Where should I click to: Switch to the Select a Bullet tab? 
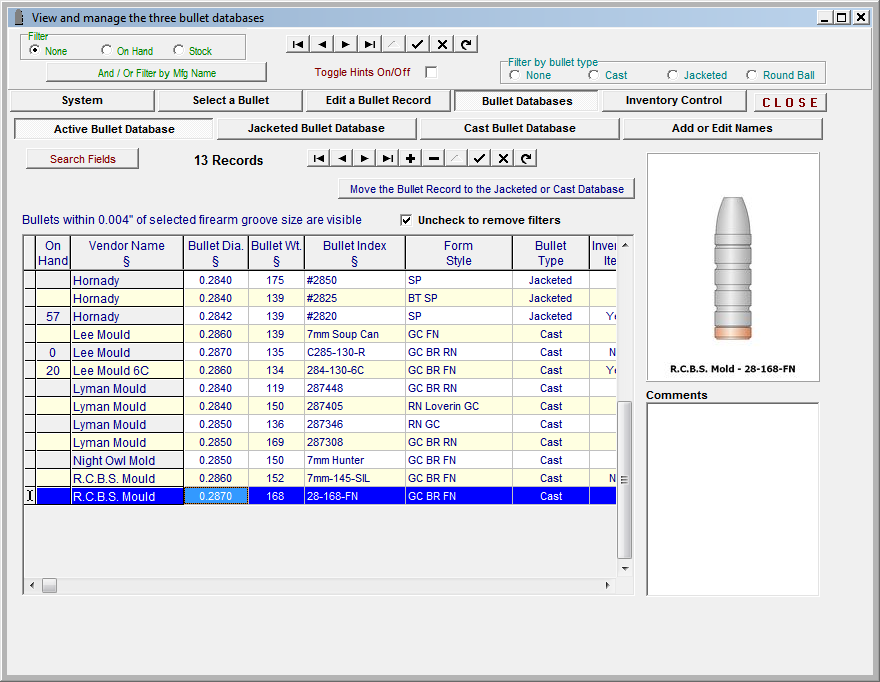(x=231, y=100)
